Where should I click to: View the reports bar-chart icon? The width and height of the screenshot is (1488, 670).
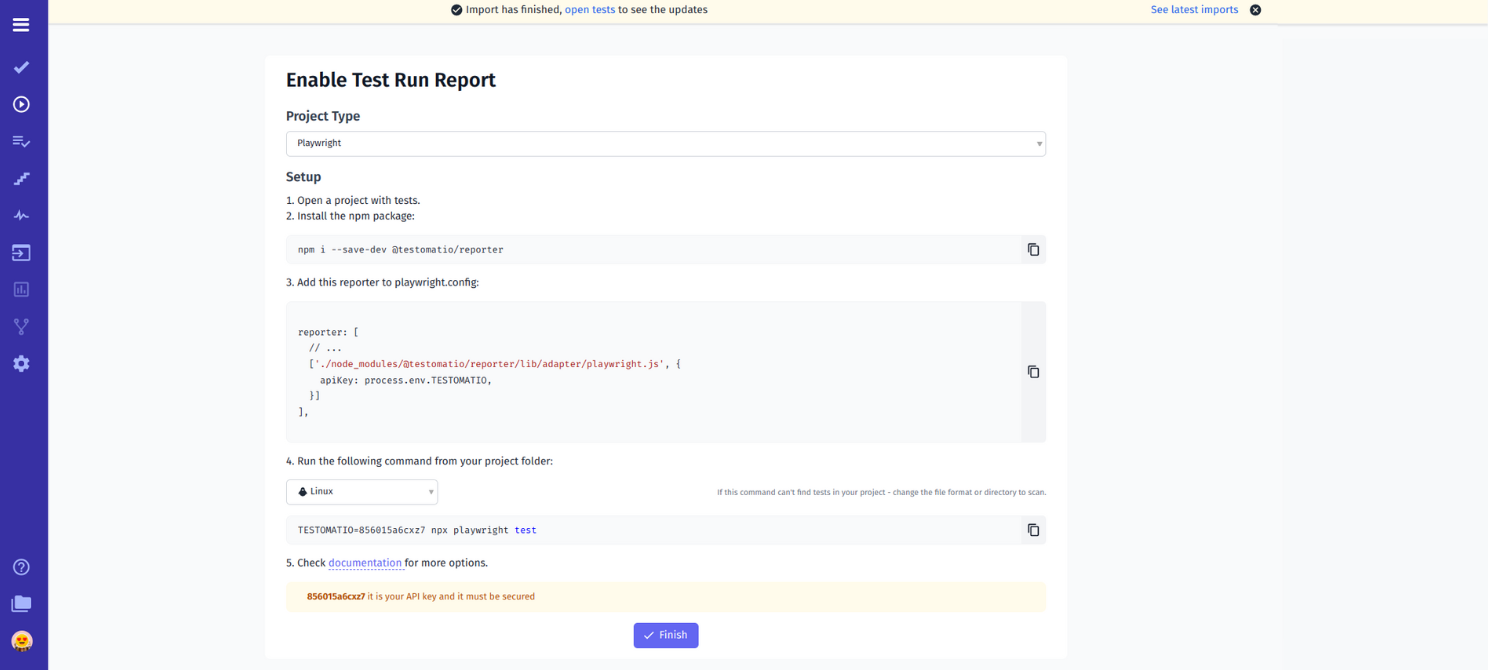click(x=21, y=289)
